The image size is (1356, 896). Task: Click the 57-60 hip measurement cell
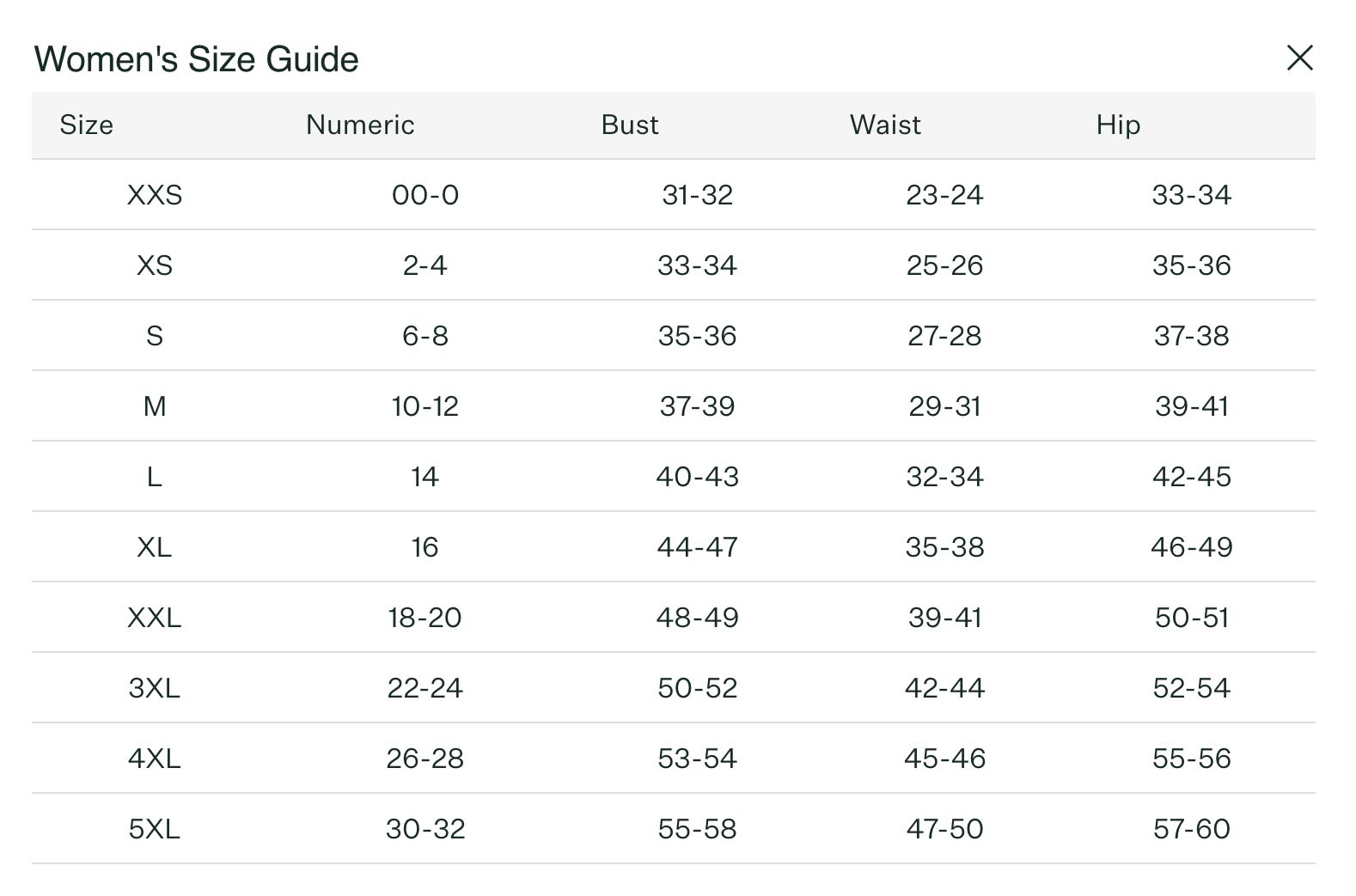tap(1192, 829)
